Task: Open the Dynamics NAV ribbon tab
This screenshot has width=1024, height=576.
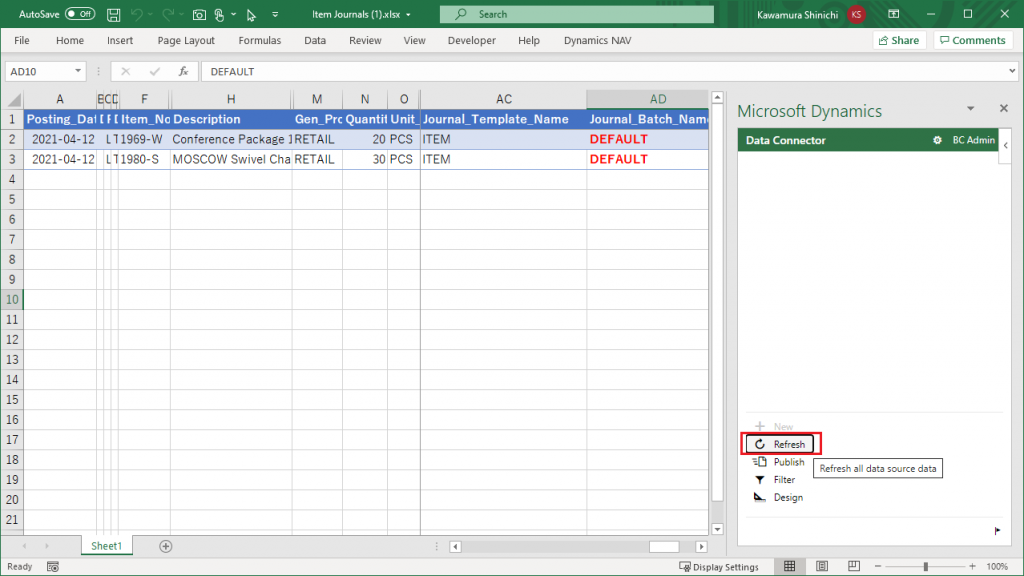Action: pyautogui.click(x=598, y=40)
